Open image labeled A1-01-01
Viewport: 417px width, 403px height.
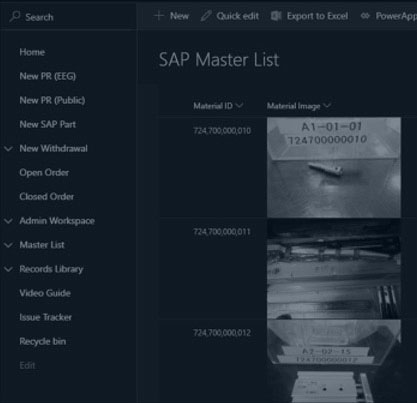coord(334,167)
